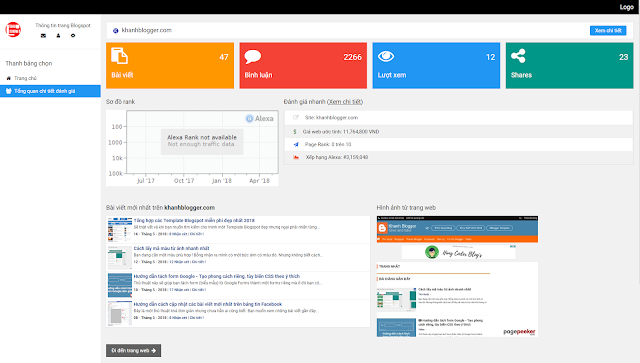
Task: Click the website screenshot preview image
Action: 457,276
